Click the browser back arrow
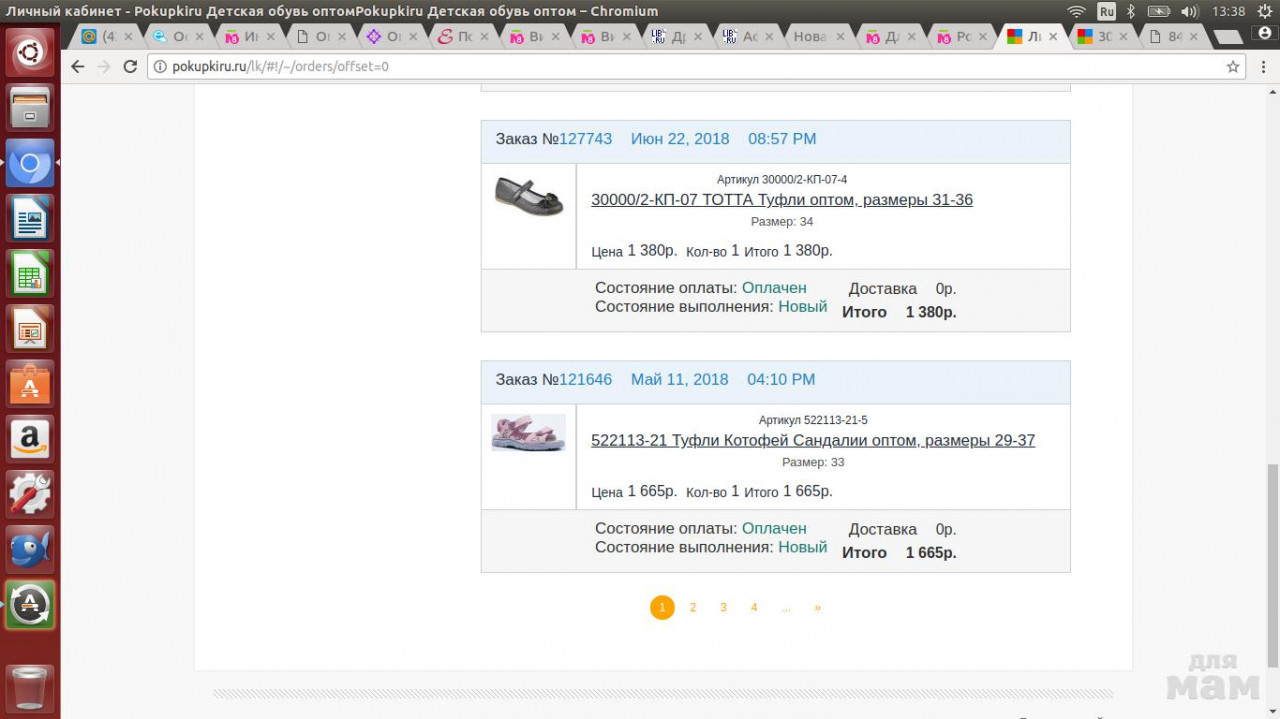The width and height of the screenshot is (1280, 719). click(x=78, y=67)
